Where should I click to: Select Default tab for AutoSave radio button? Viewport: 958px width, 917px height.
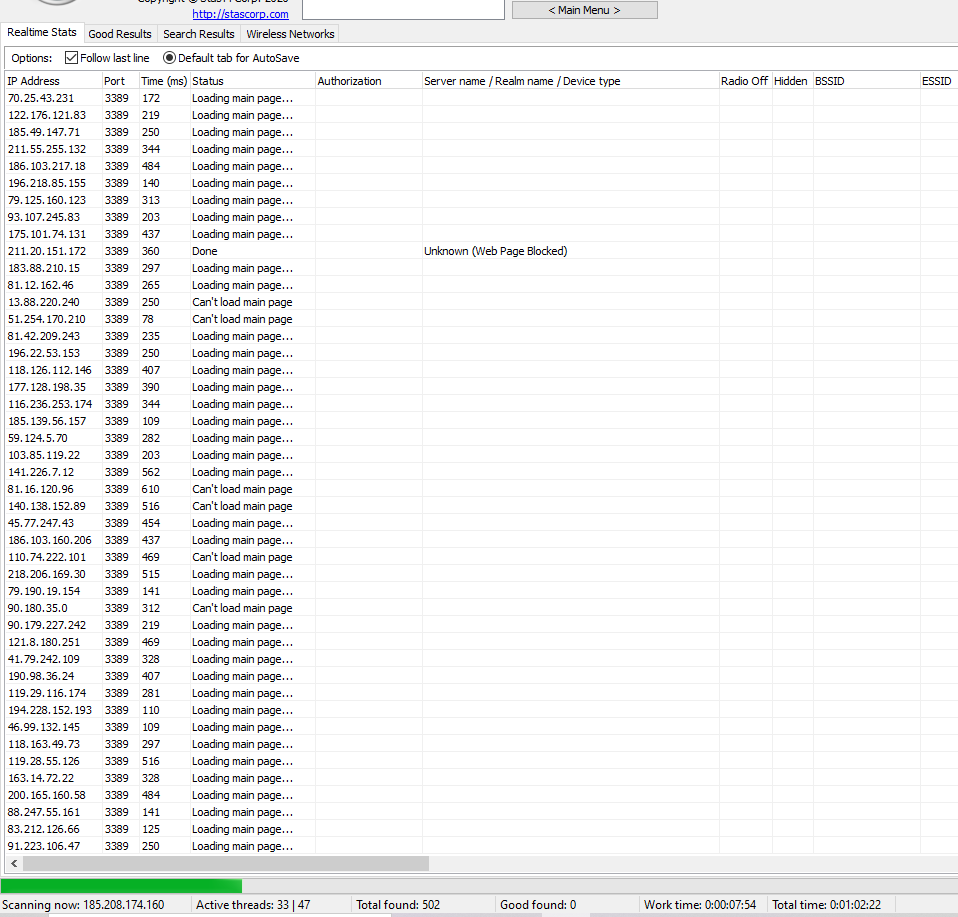click(169, 58)
